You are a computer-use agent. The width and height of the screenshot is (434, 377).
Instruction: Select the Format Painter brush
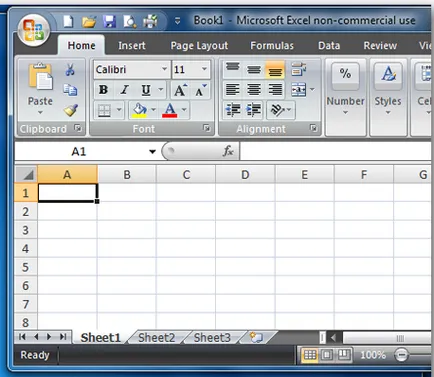71,110
